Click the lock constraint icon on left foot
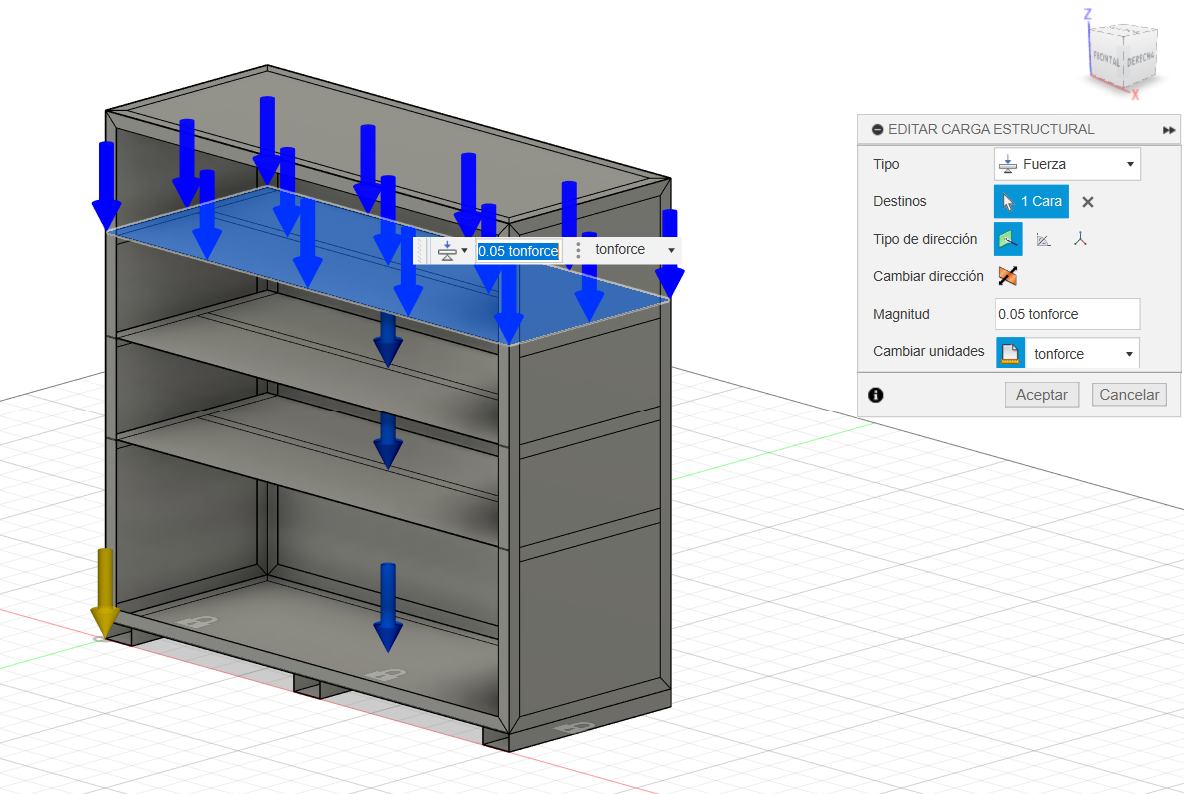The width and height of the screenshot is (1184, 794). pos(196,623)
